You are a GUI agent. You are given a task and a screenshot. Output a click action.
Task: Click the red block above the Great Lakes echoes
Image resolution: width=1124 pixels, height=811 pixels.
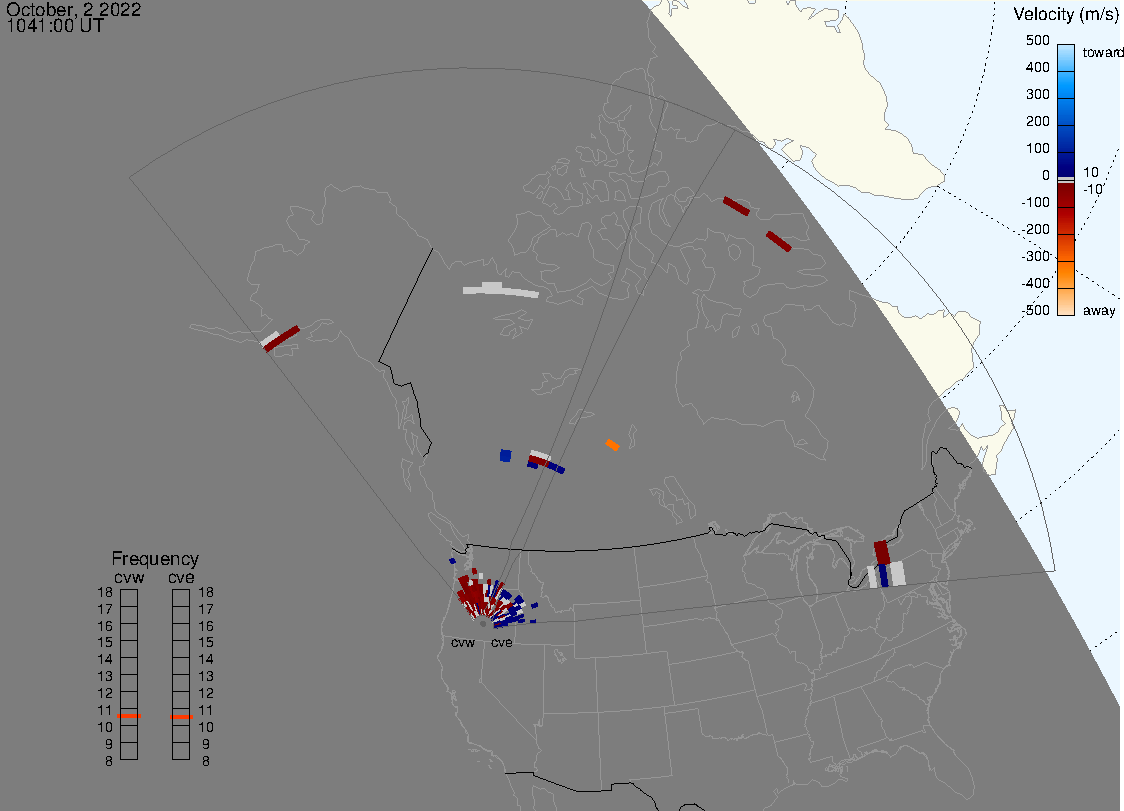coord(882,553)
